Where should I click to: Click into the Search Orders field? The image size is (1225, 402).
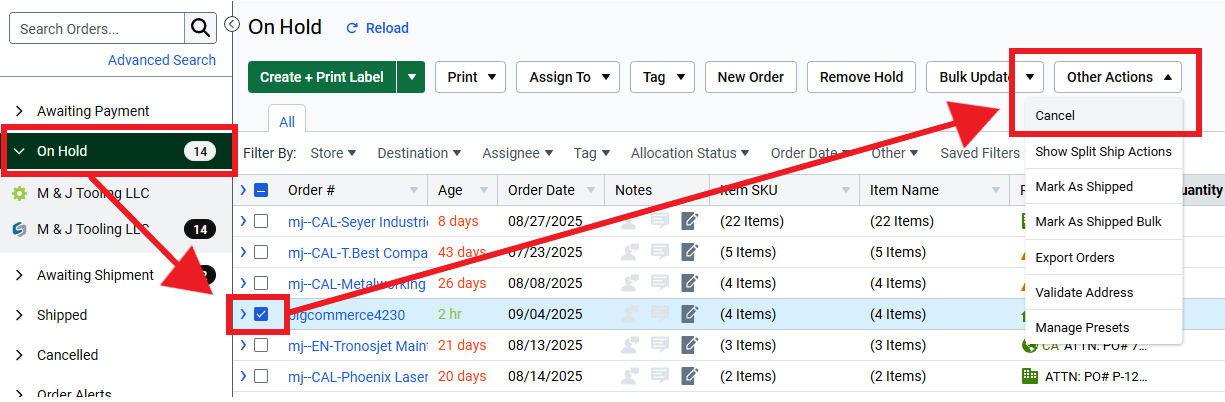coord(97,28)
